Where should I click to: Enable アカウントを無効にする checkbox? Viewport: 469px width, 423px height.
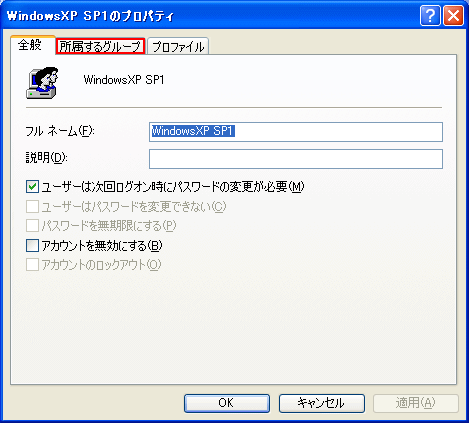click(x=32, y=246)
